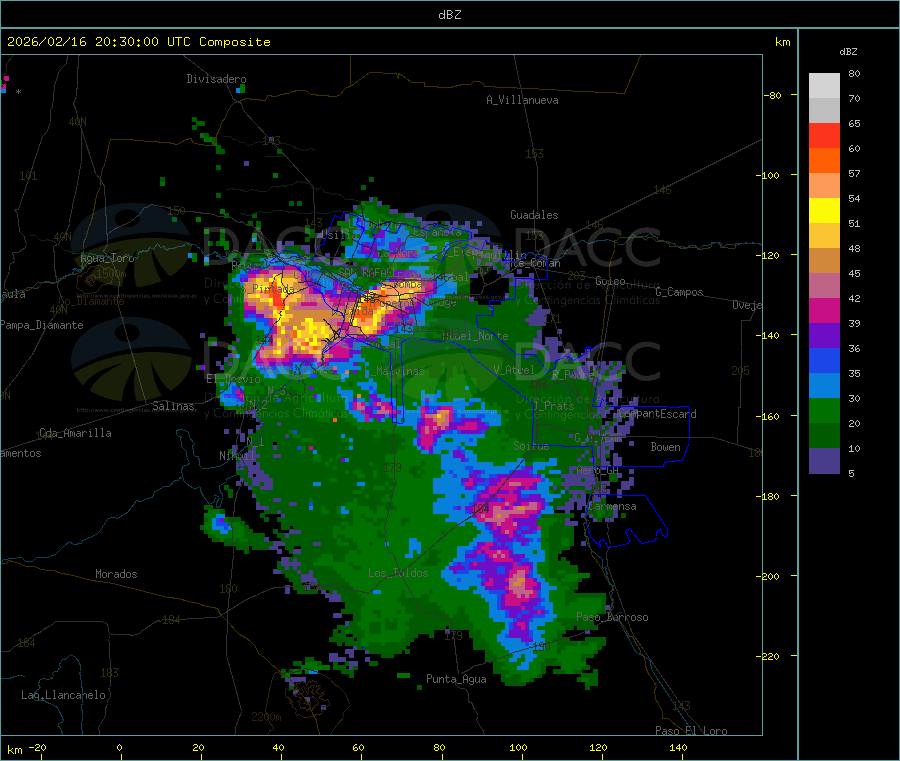Click the Los_Toldos label
Viewport: 900px width, 761px height.
(x=398, y=573)
